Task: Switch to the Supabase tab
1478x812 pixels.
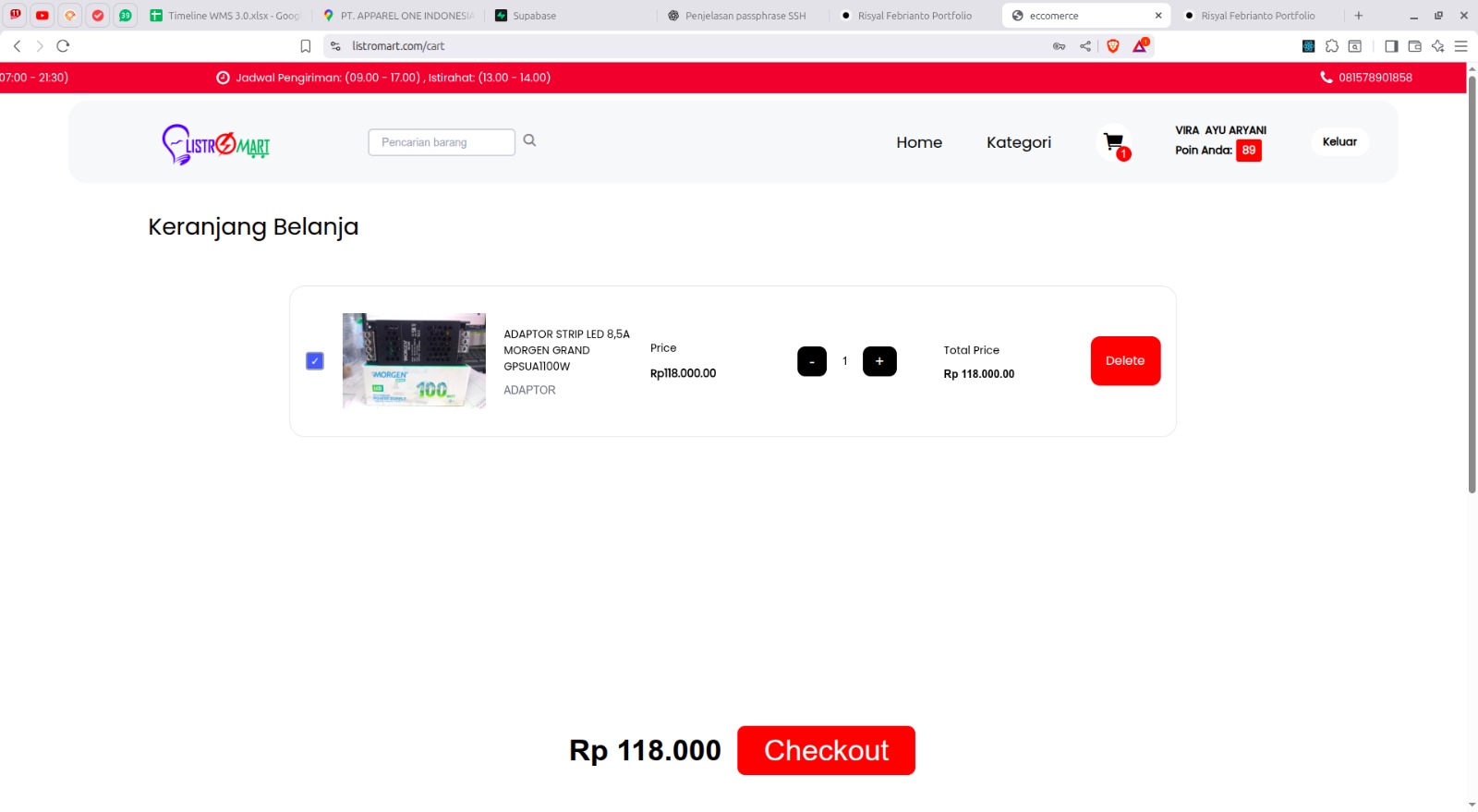Action: tap(534, 16)
